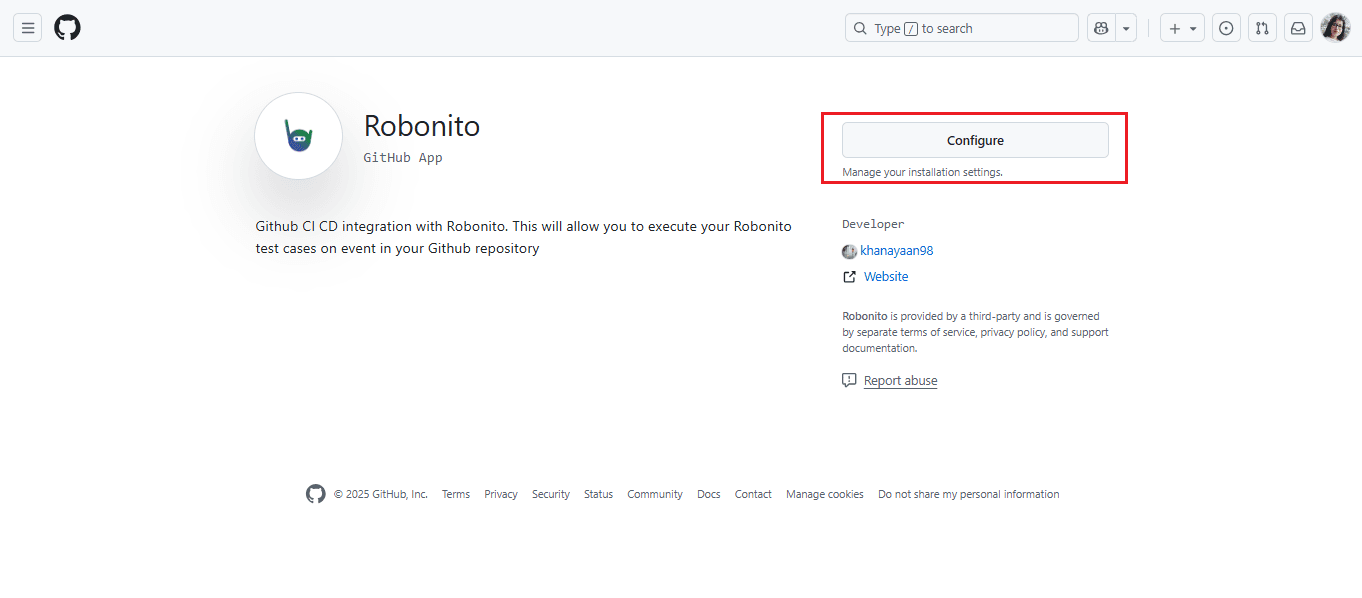Open the notifications inbox icon

coord(1298,28)
